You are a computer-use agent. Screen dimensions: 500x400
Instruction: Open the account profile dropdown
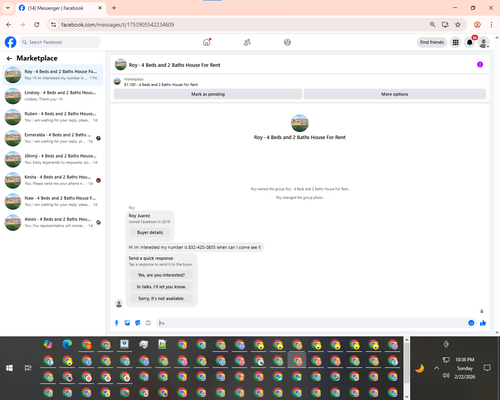coord(484,42)
